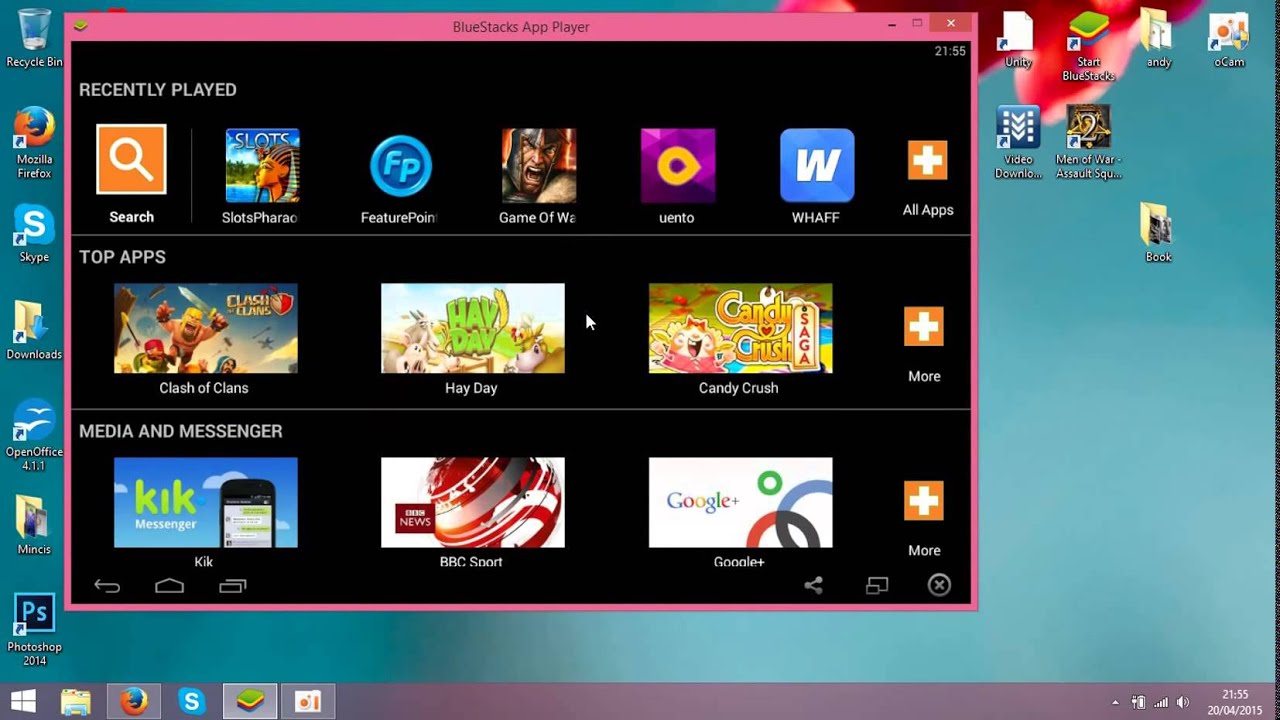Launch Game Of War app
The image size is (1280, 720).
coord(538,165)
